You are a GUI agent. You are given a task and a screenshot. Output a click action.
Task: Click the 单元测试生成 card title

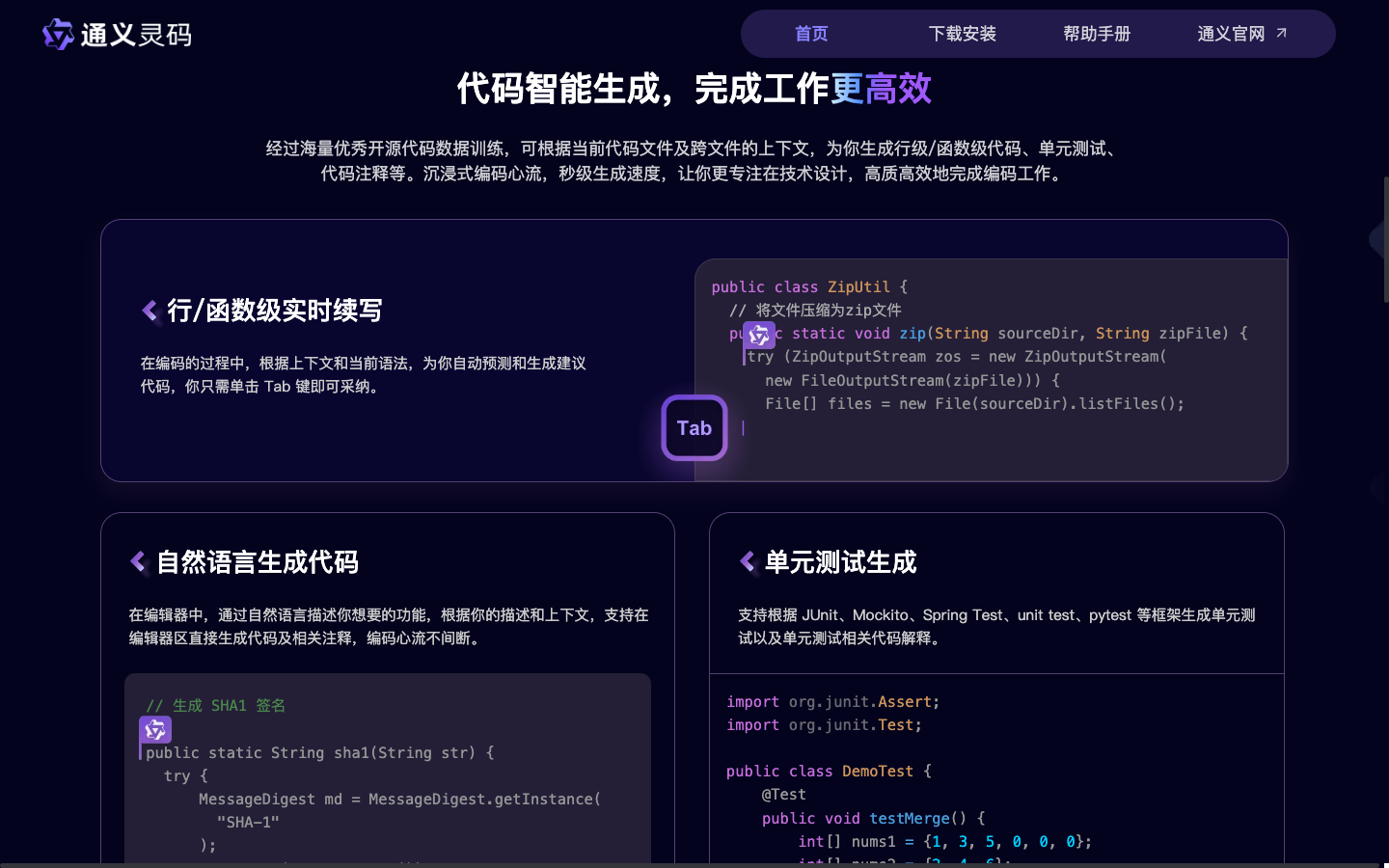840,561
